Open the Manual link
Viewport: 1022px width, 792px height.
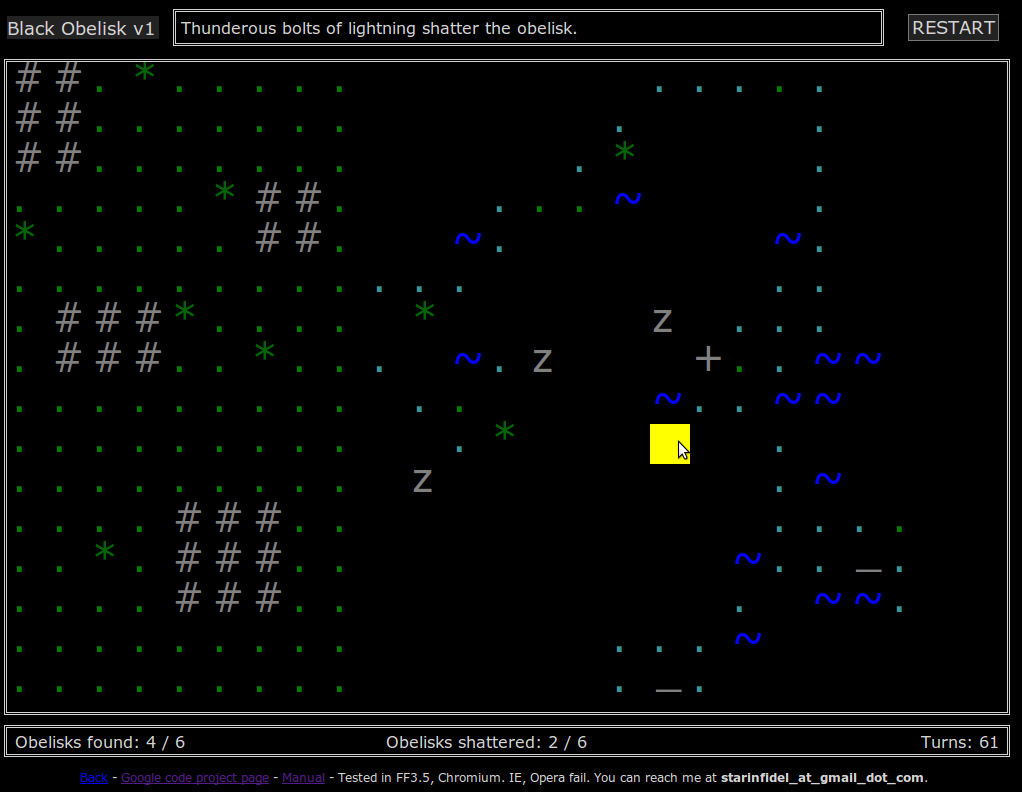[x=304, y=777]
